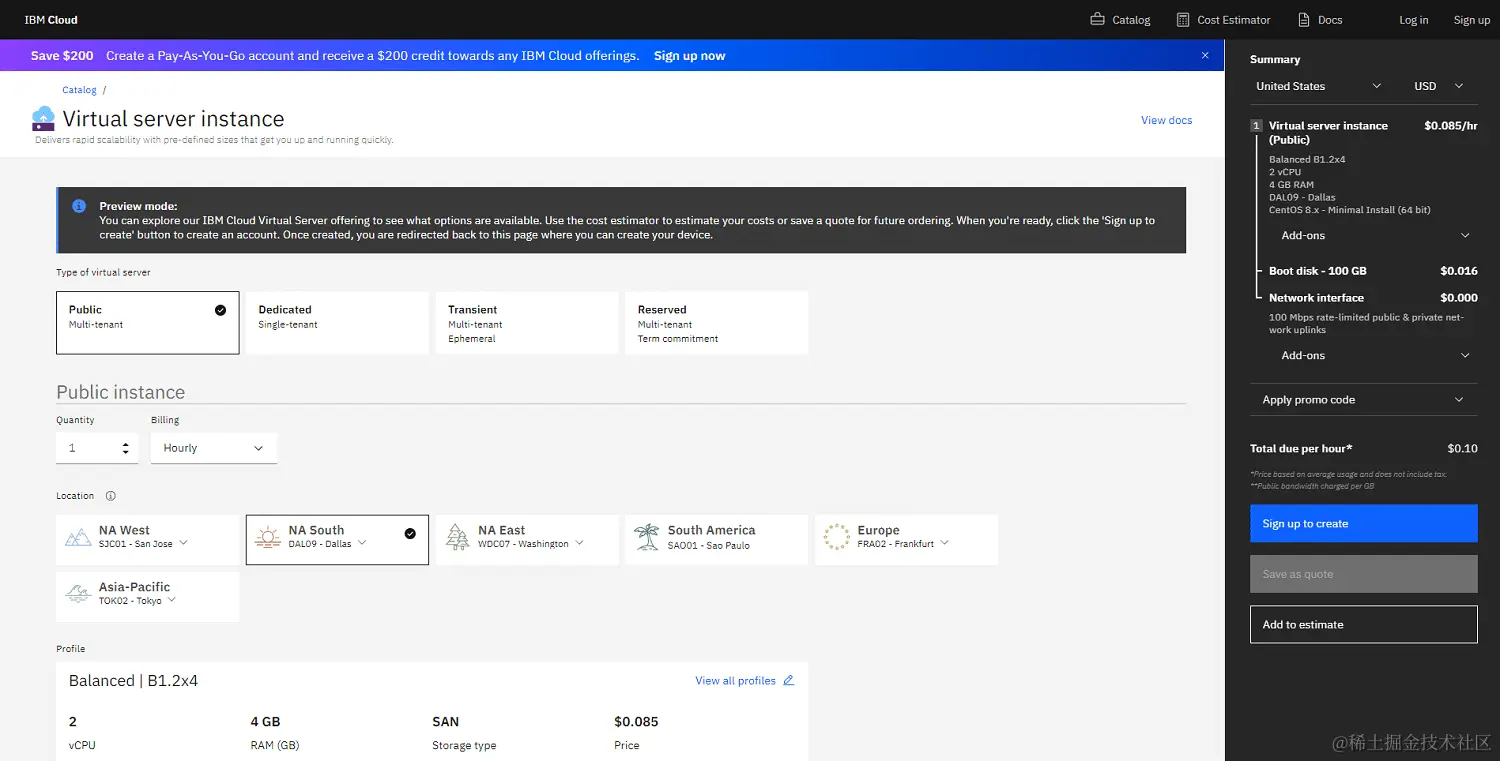
Task: Open the Catalog breadcrumb link
Action: [79, 89]
